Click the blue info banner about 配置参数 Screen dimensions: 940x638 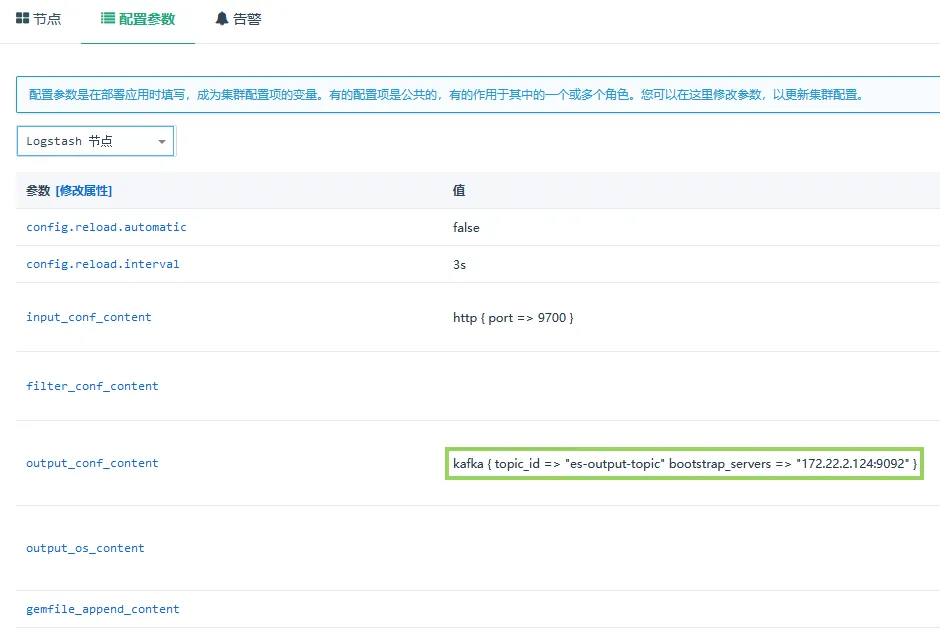tap(445, 95)
